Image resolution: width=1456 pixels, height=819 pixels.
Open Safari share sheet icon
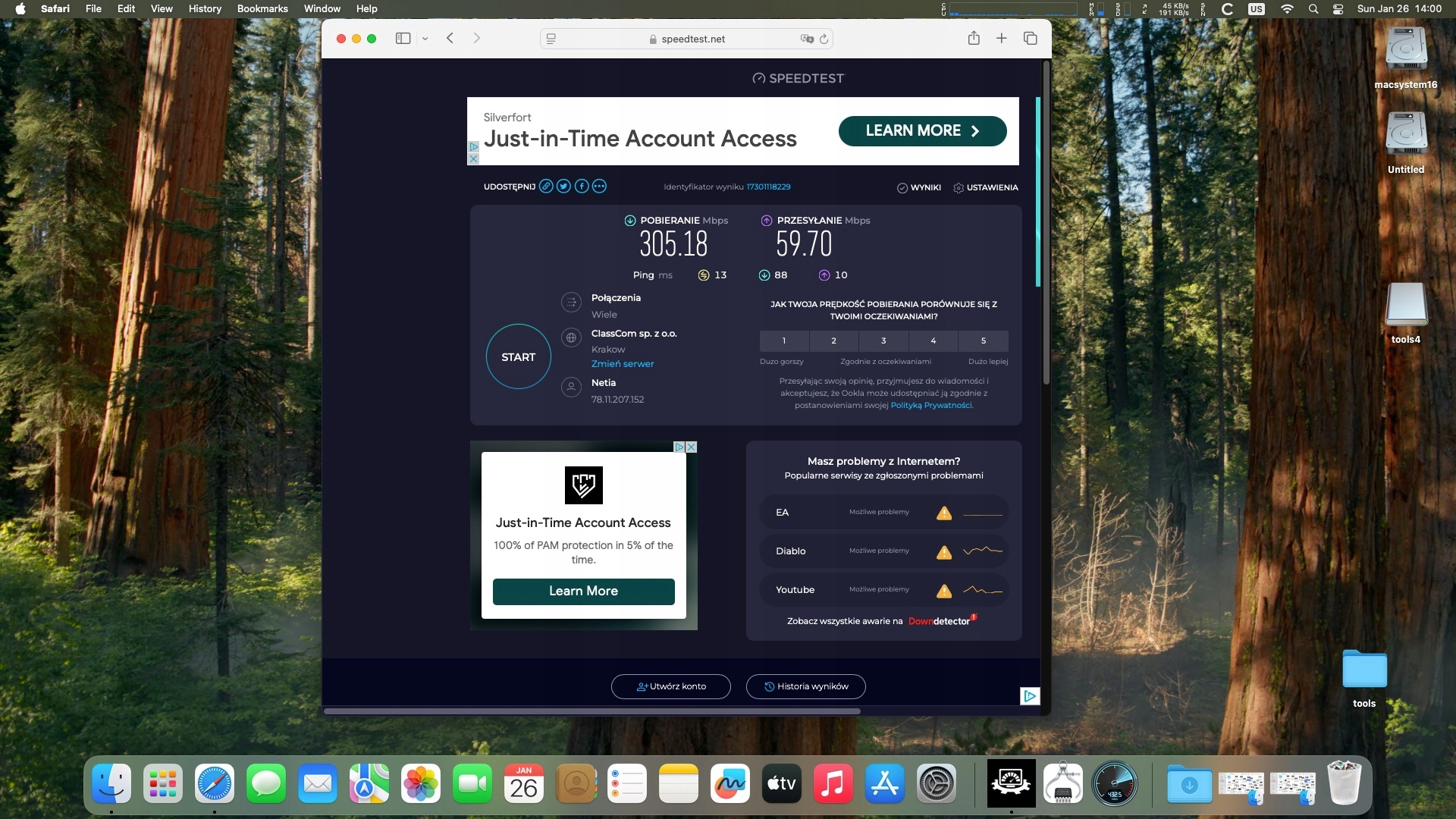(974, 39)
